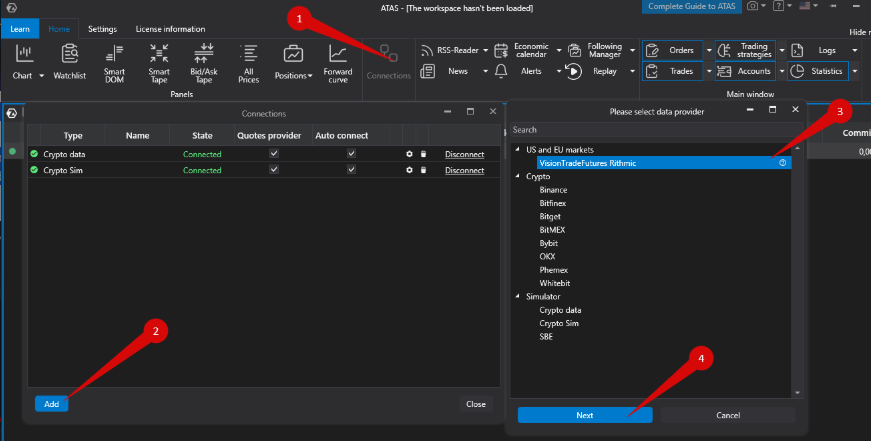Screen dimensions: 871x441
Task: Expand the RSS-Reader dropdown arrow
Action: pyautogui.click(x=485, y=51)
